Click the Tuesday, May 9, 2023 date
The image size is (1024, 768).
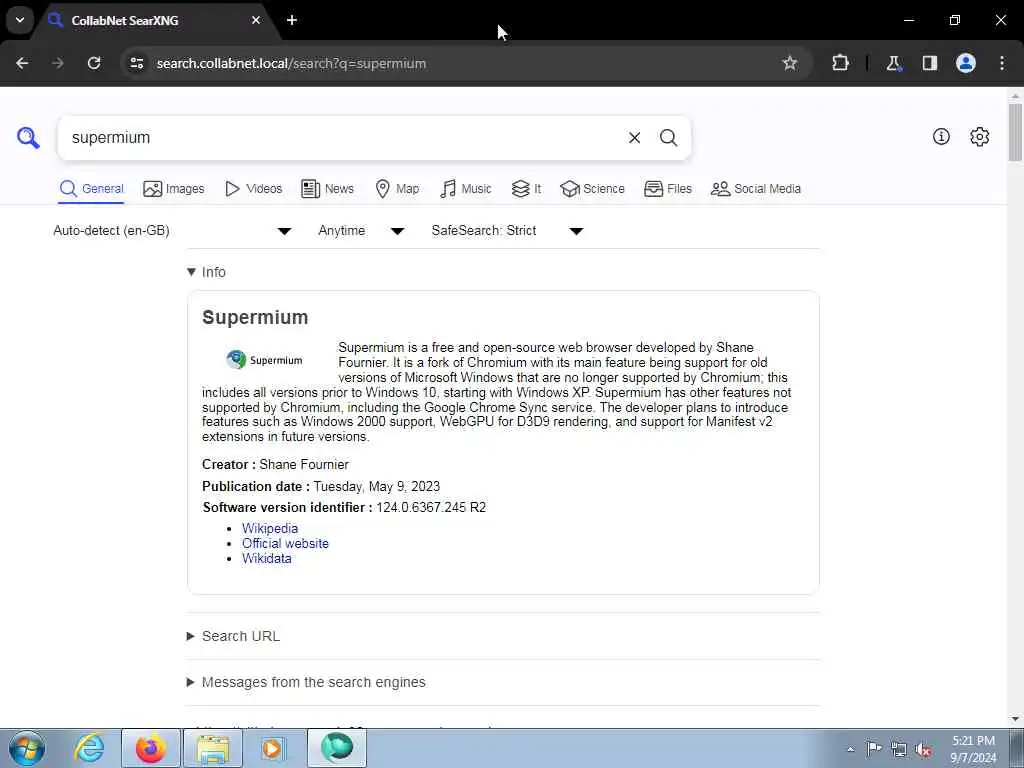pos(377,487)
